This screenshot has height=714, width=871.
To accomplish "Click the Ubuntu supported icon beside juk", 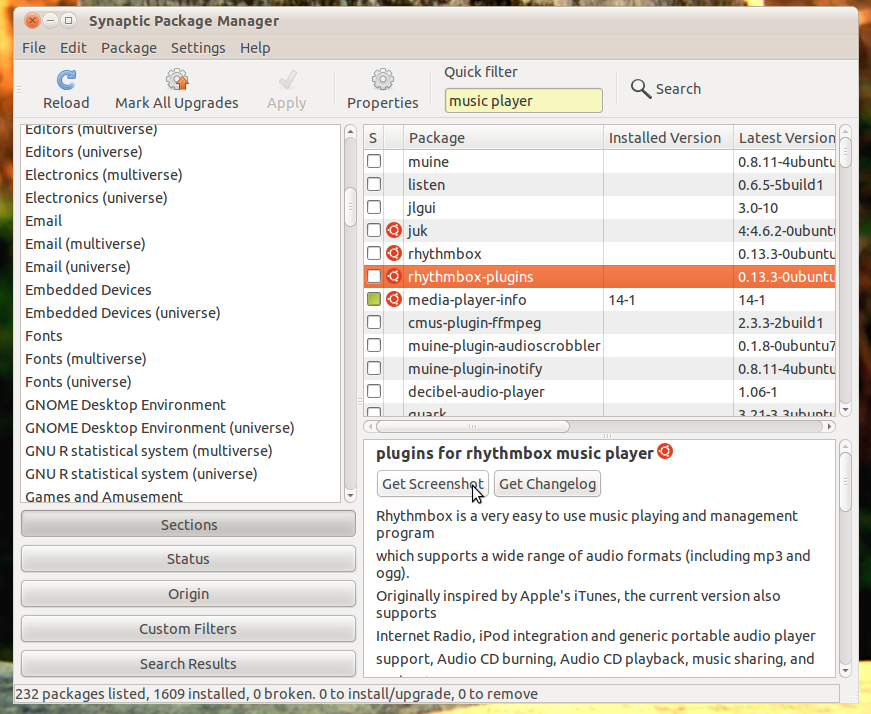I will [394, 230].
